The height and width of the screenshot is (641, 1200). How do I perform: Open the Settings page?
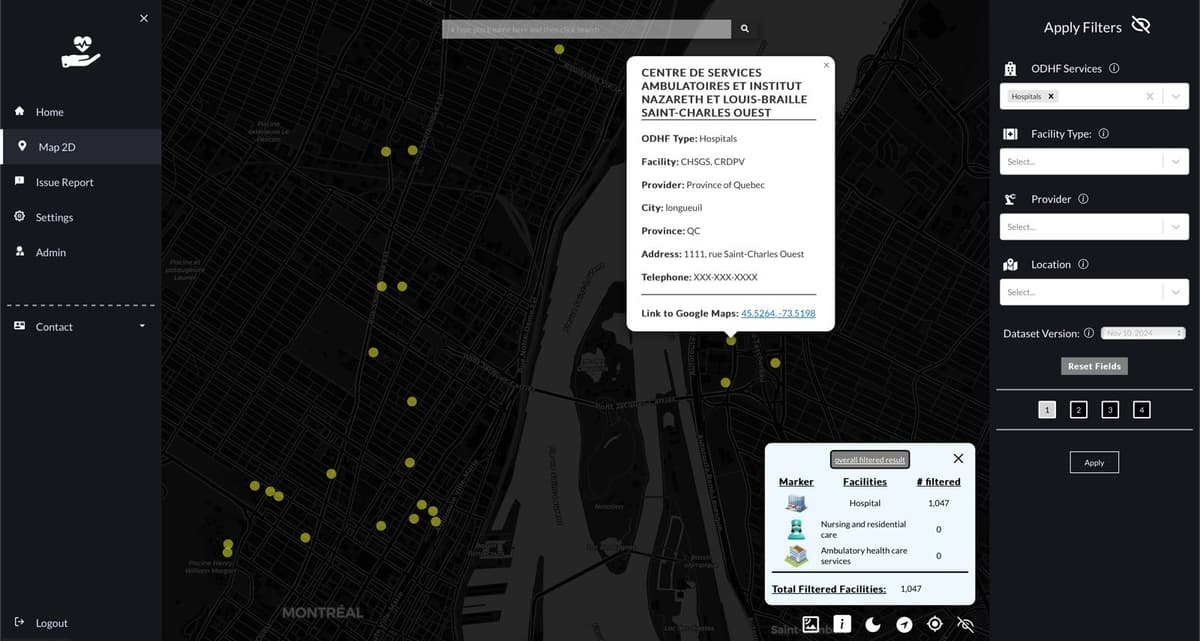point(54,217)
